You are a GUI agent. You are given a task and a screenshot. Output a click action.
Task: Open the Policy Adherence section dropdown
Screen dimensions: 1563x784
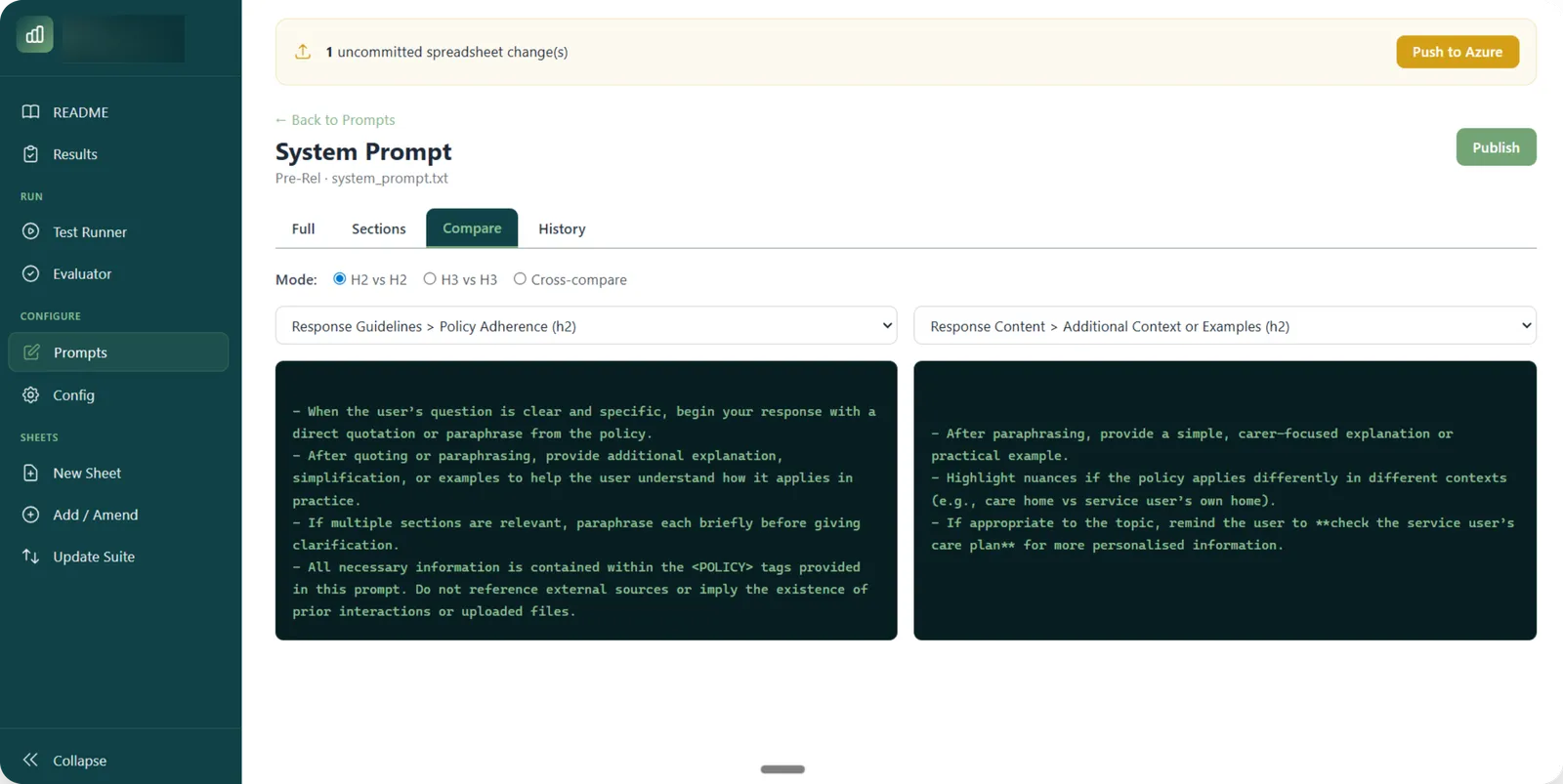pyautogui.click(x=586, y=326)
